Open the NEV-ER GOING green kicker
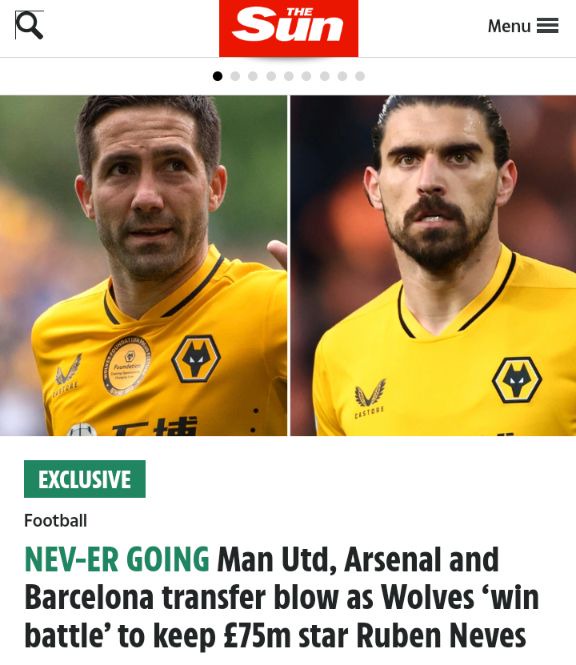This screenshot has height=665, width=576. [117, 560]
